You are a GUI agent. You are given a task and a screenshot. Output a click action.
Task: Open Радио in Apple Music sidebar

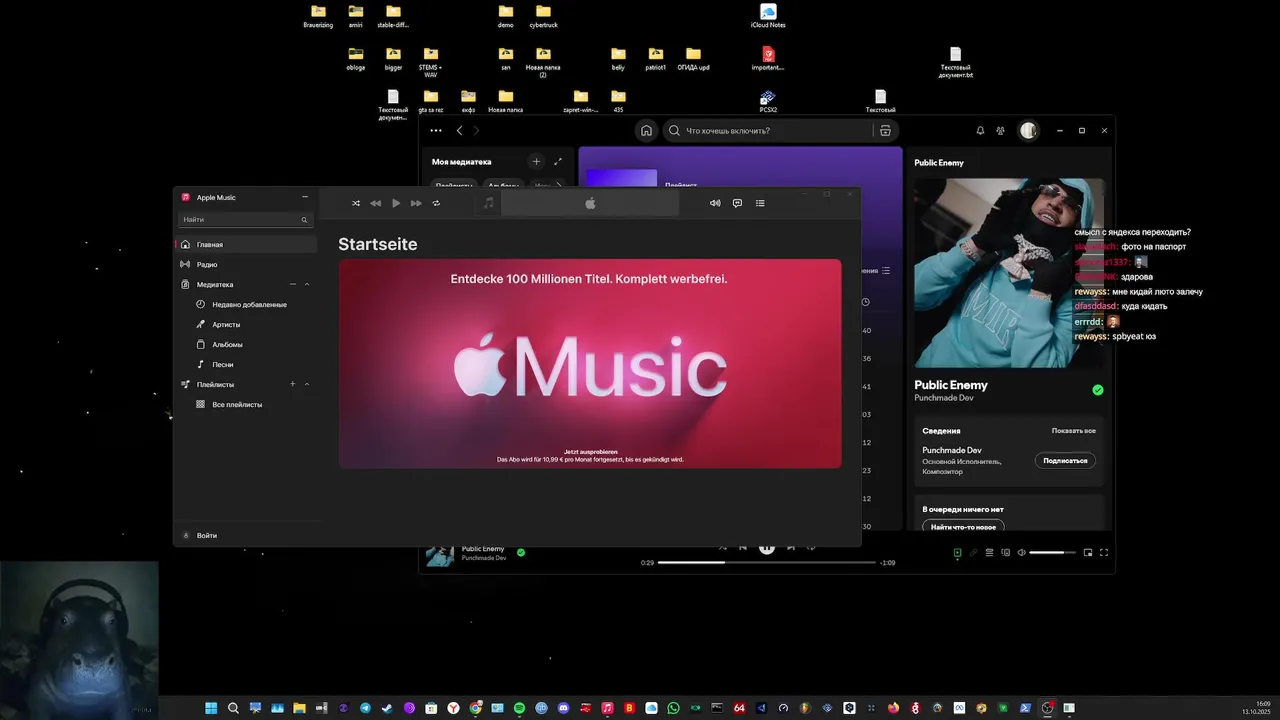[246, 264]
